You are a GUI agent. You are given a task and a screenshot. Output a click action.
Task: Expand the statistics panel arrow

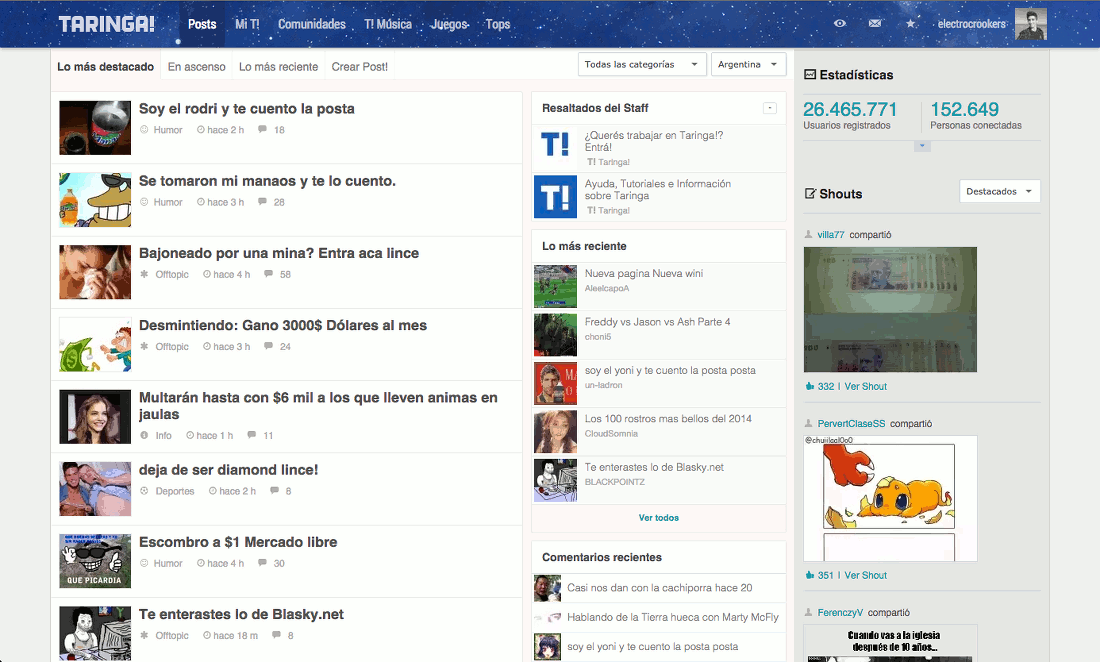922,146
